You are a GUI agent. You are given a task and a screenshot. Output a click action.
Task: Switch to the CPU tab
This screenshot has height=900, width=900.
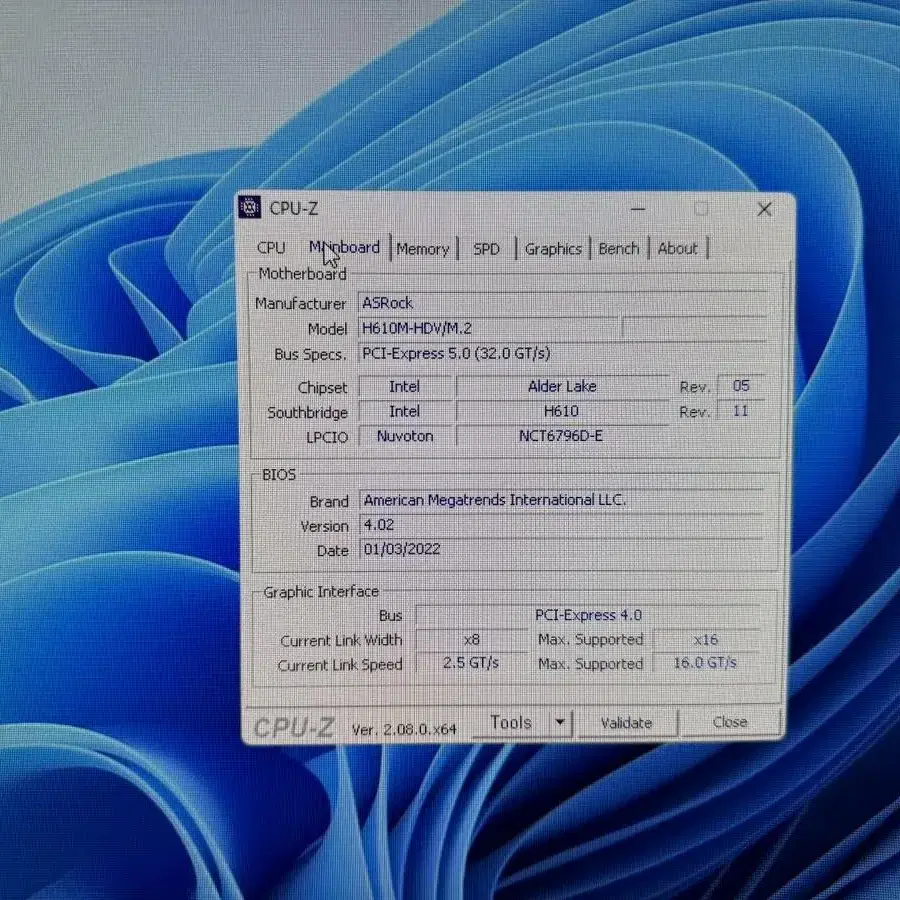click(x=271, y=248)
